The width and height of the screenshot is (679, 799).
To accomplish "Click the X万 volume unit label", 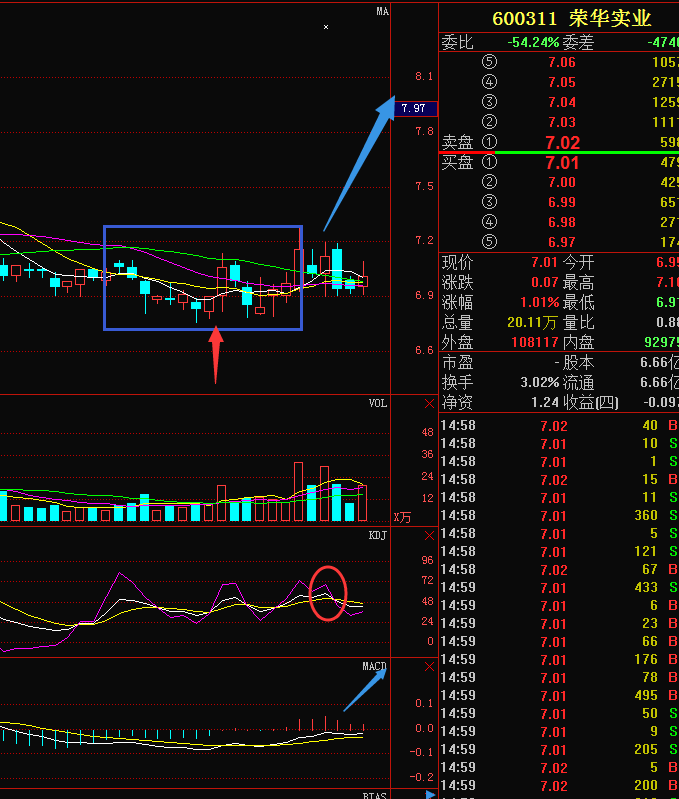I will pyautogui.click(x=402, y=518).
